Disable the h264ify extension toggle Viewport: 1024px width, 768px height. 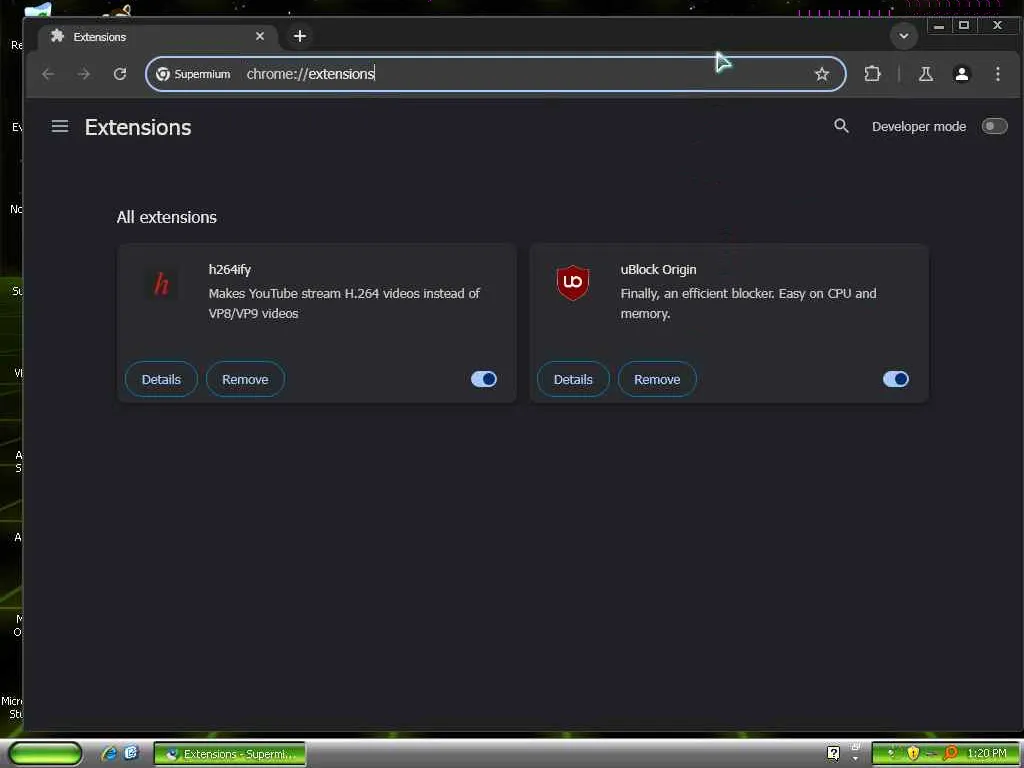tap(484, 379)
